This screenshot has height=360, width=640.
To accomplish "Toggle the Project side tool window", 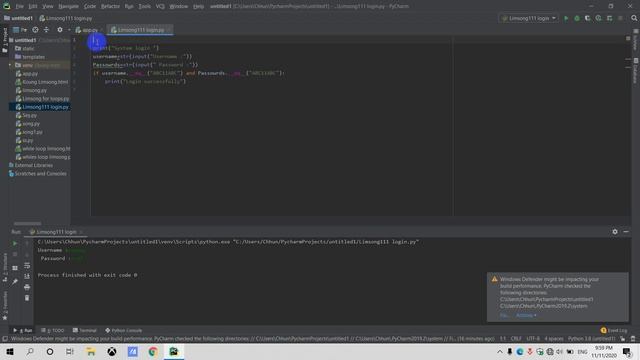I will pos(4,40).
